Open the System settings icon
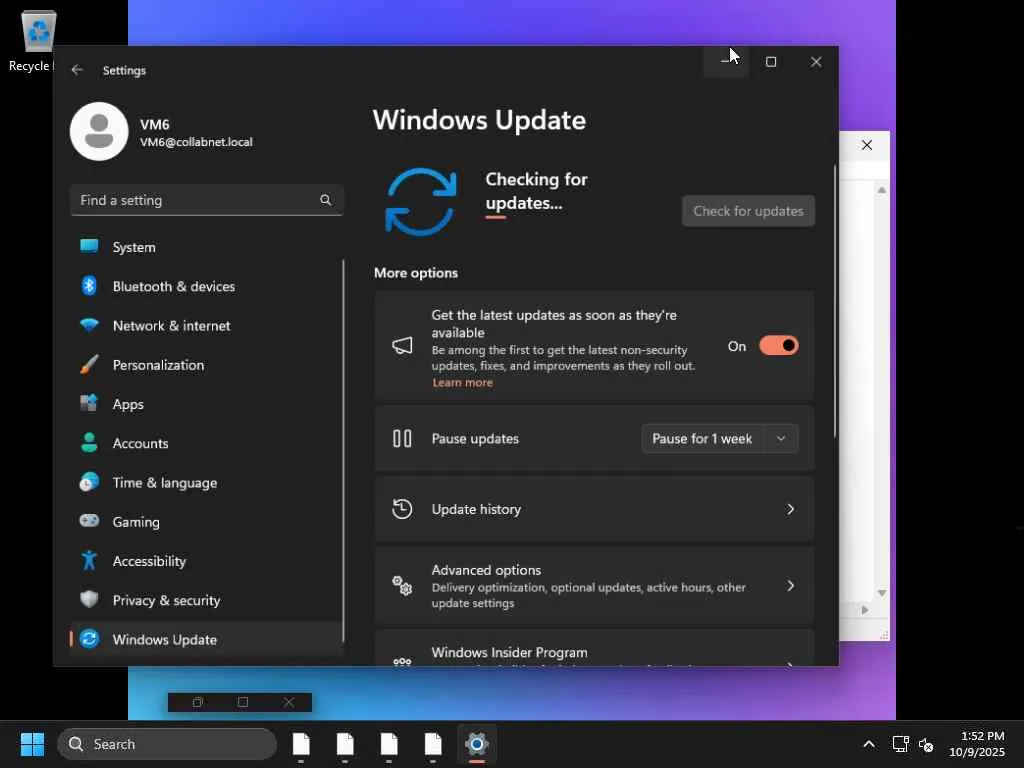 [x=89, y=246]
